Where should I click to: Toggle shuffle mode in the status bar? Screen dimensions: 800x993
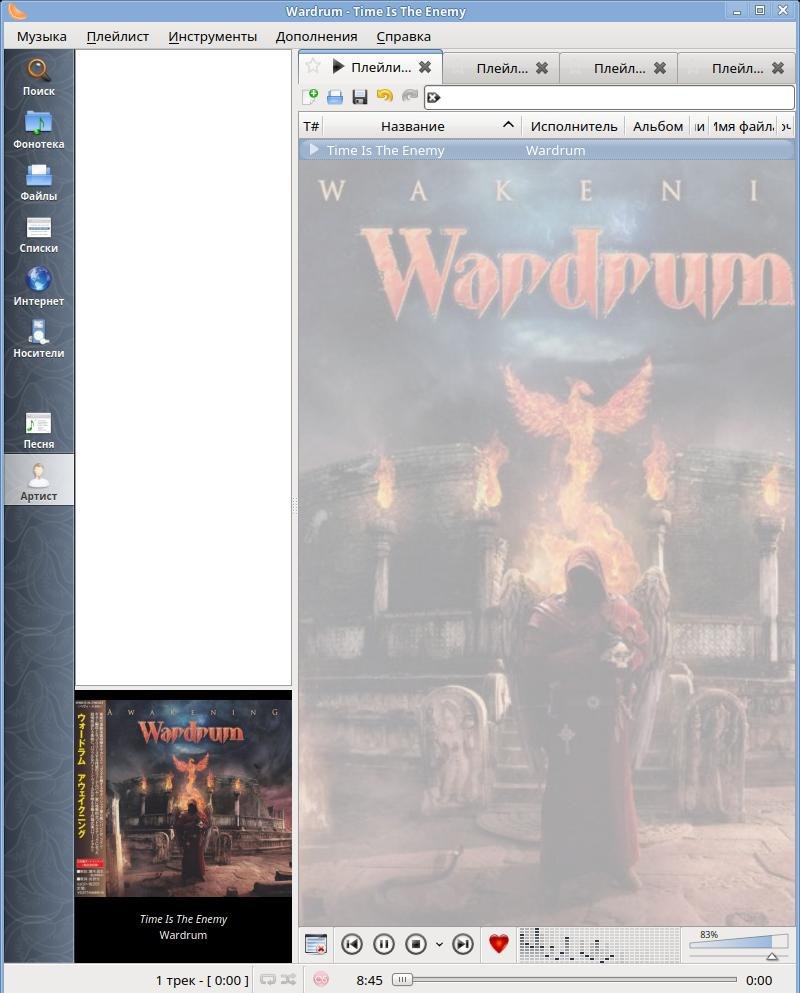pos(288,980)
